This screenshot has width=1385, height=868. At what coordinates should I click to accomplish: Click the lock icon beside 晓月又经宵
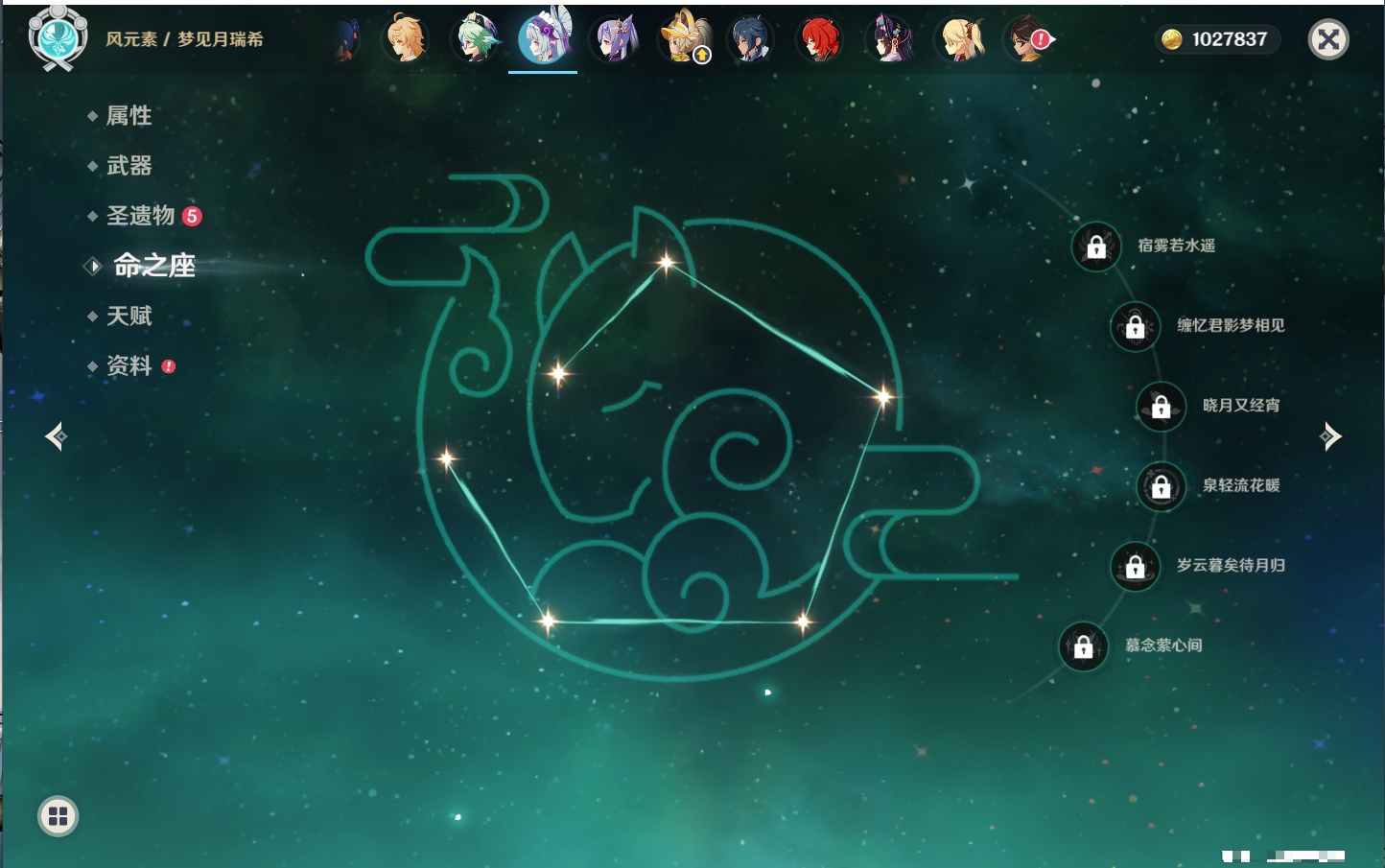[x=1162, y=406]
